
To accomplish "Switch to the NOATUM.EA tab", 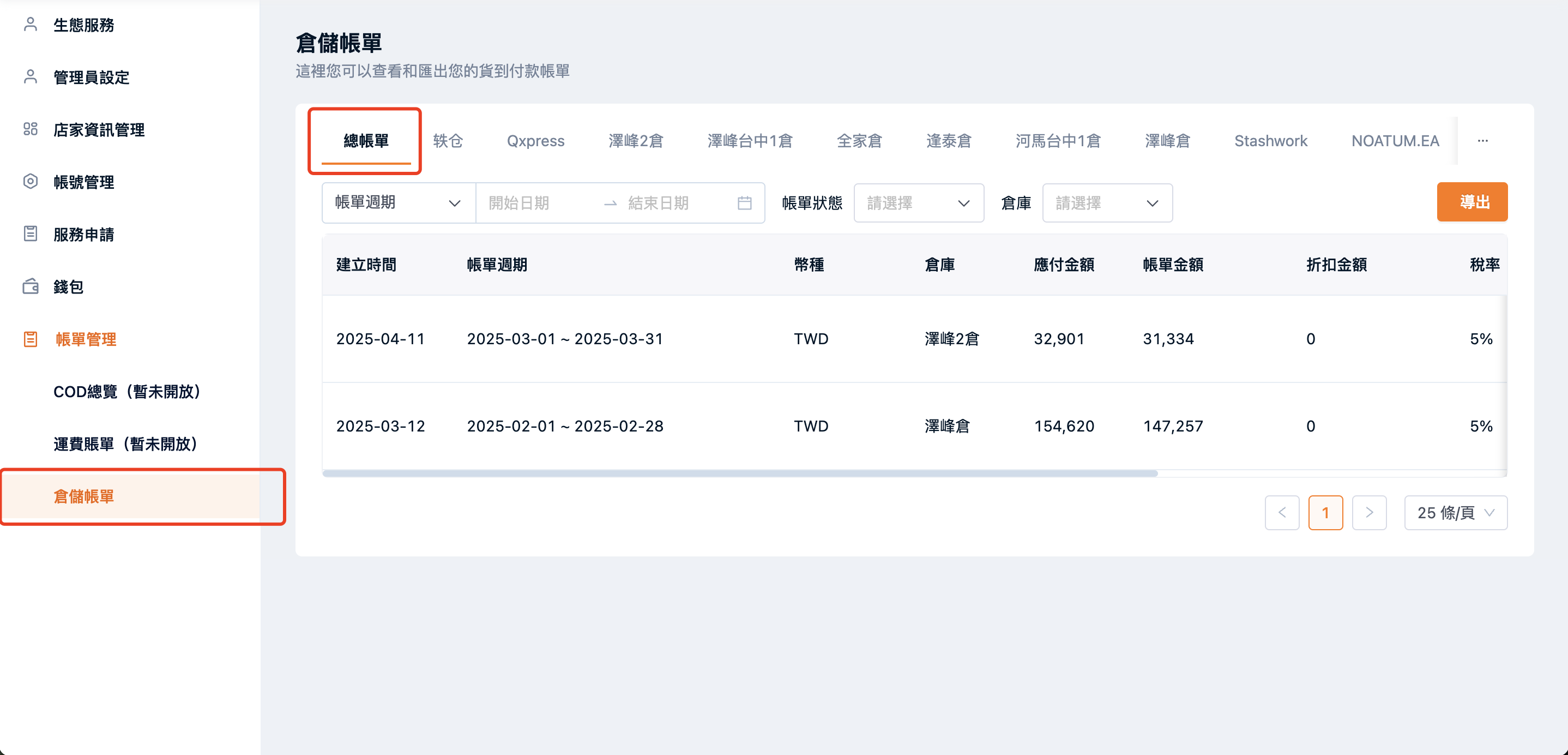I will 1395,141.
